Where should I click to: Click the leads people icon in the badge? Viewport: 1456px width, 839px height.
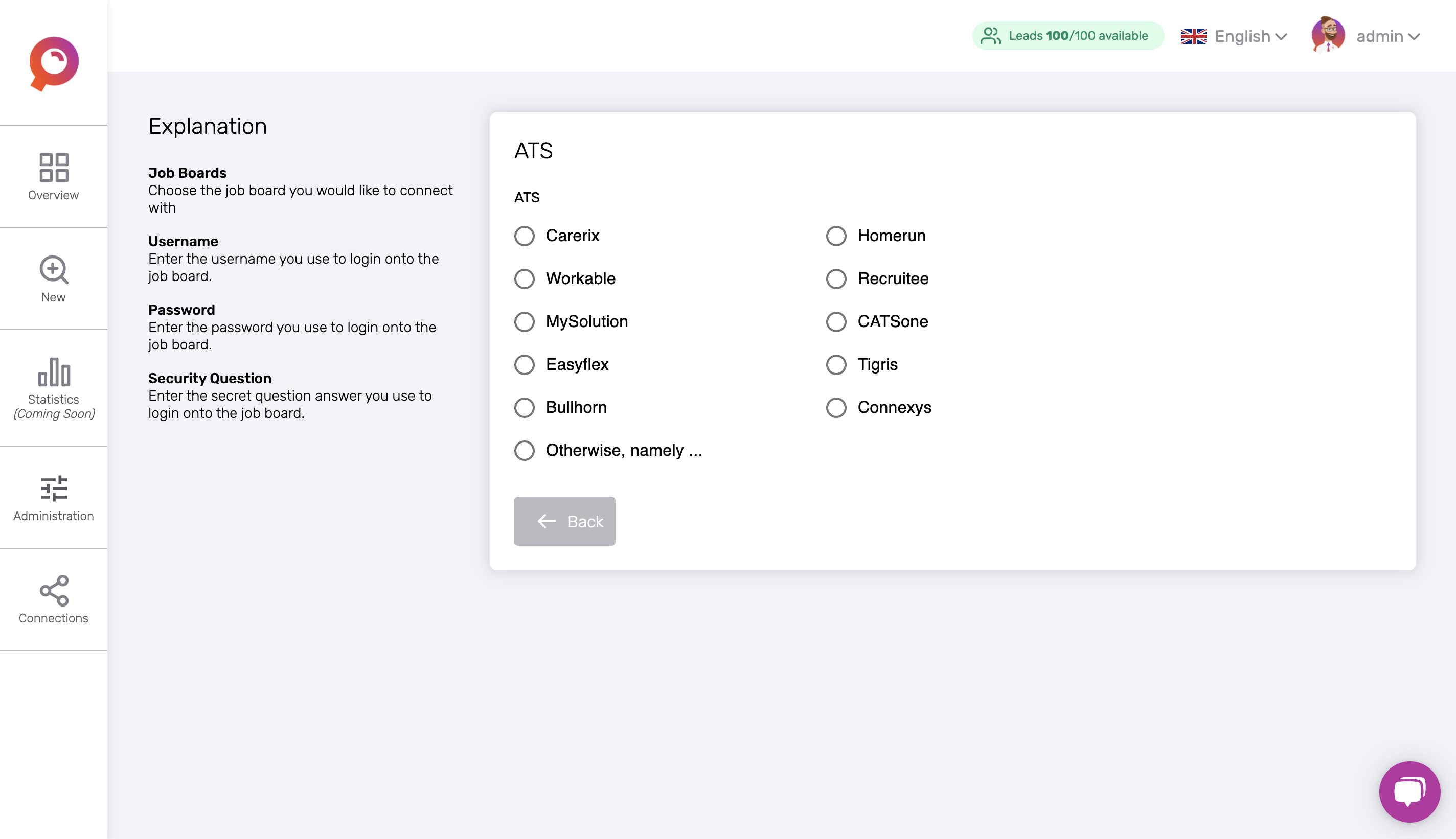[990, 35]
